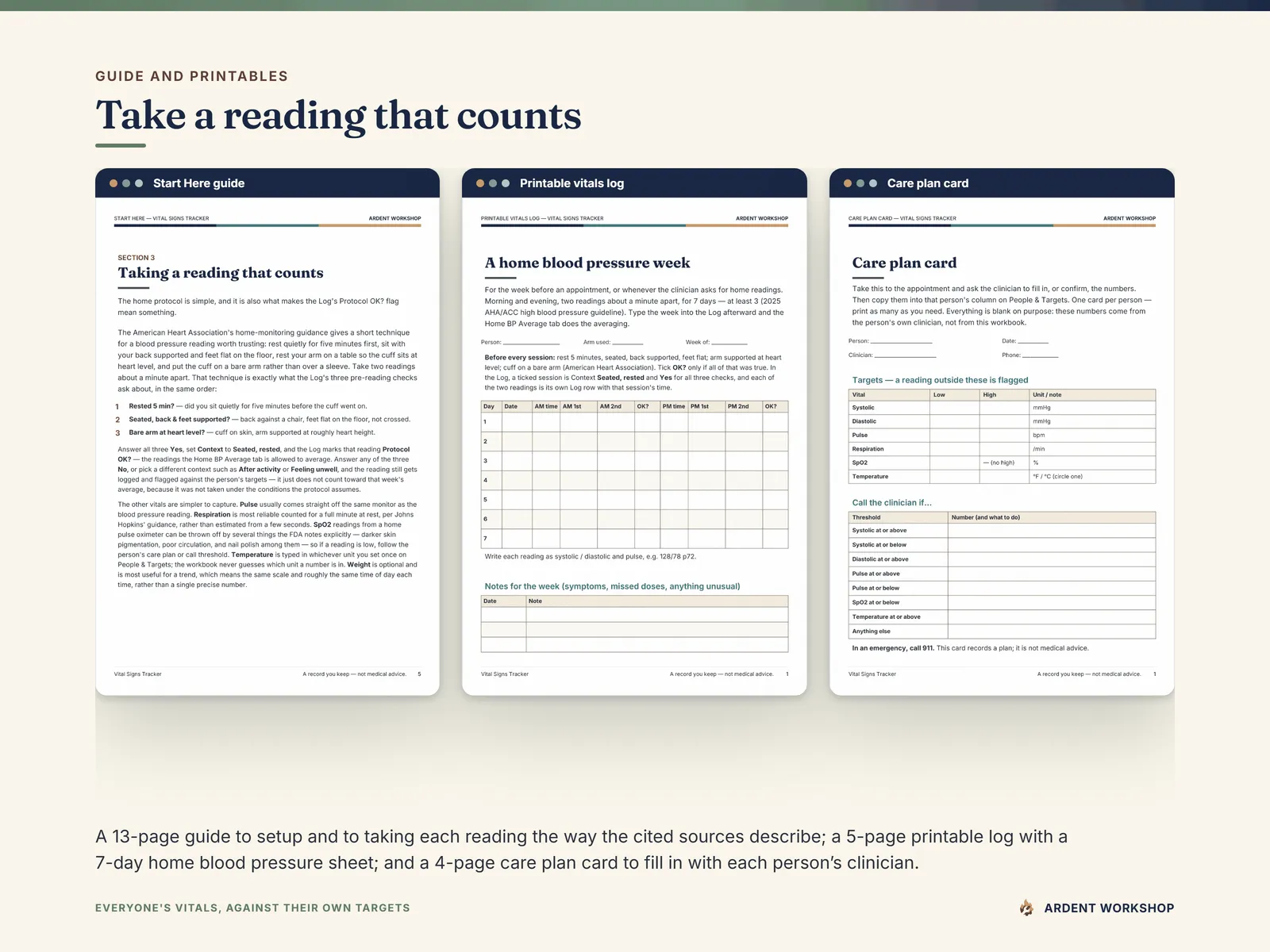Click the 'Rested 5 min?' checklist item
Viewport: 1270px width, 952px height.
pos(248,406)
